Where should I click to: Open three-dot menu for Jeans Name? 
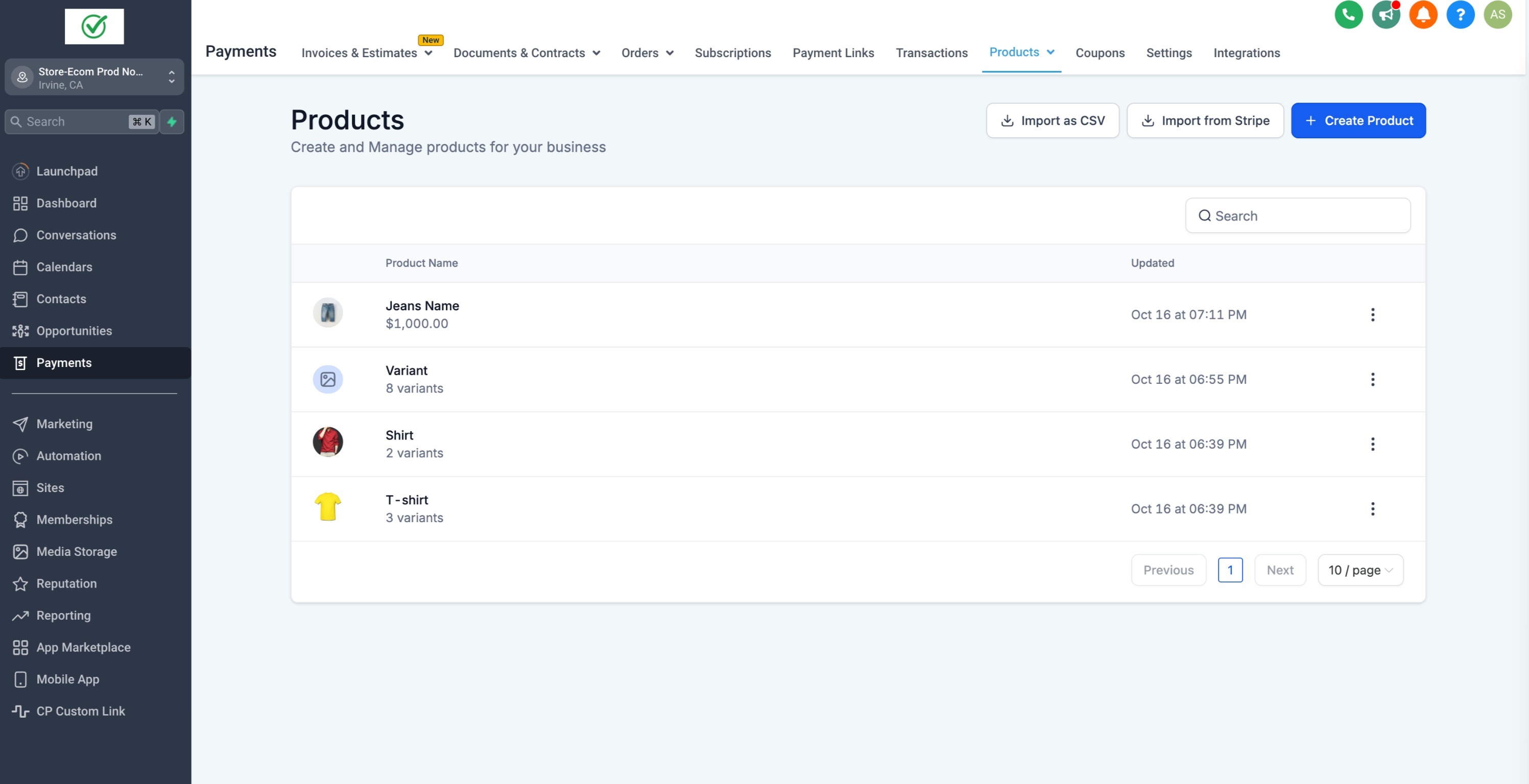1372,315
